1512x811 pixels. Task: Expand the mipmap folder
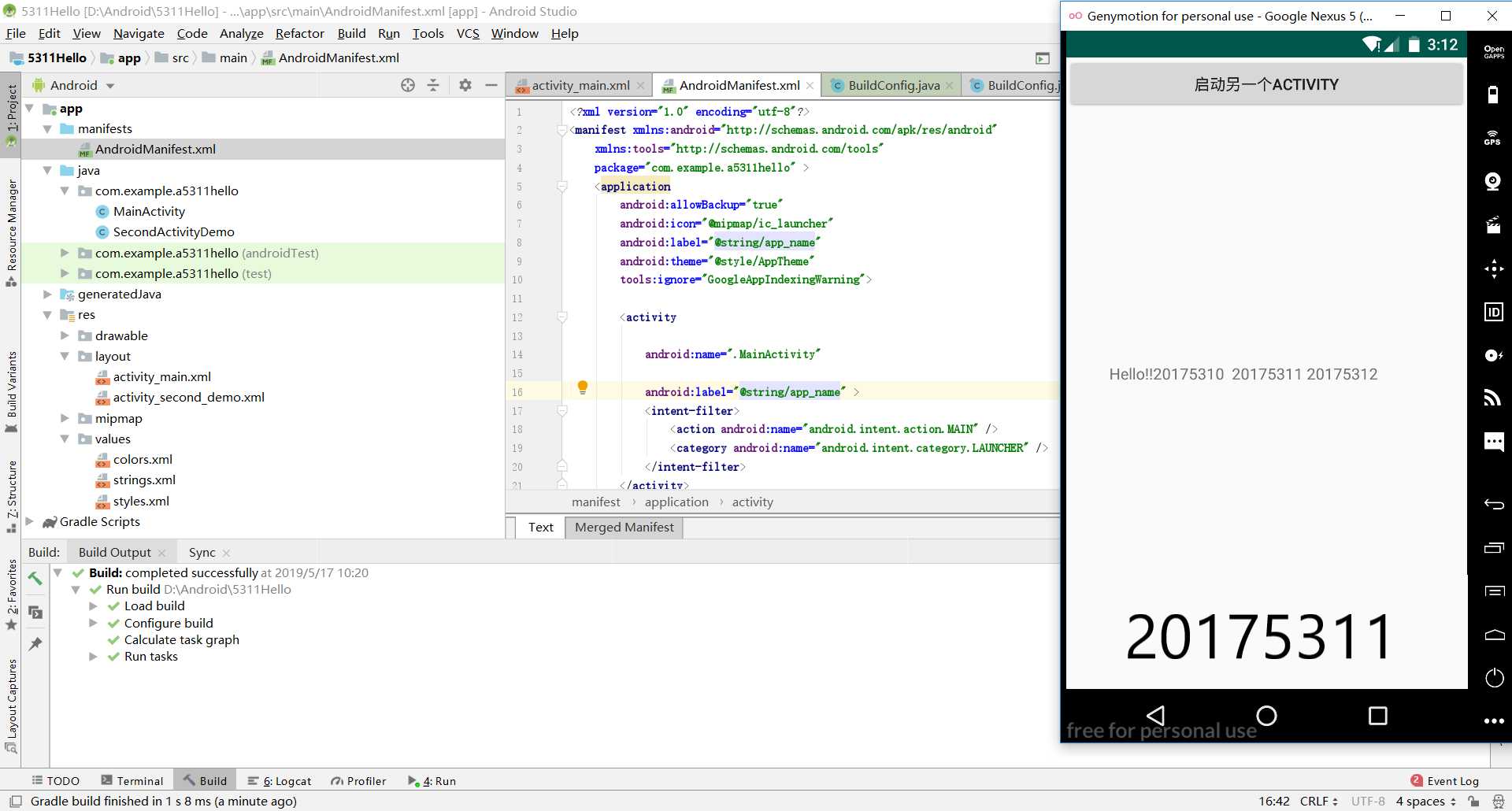click(65, 418)
